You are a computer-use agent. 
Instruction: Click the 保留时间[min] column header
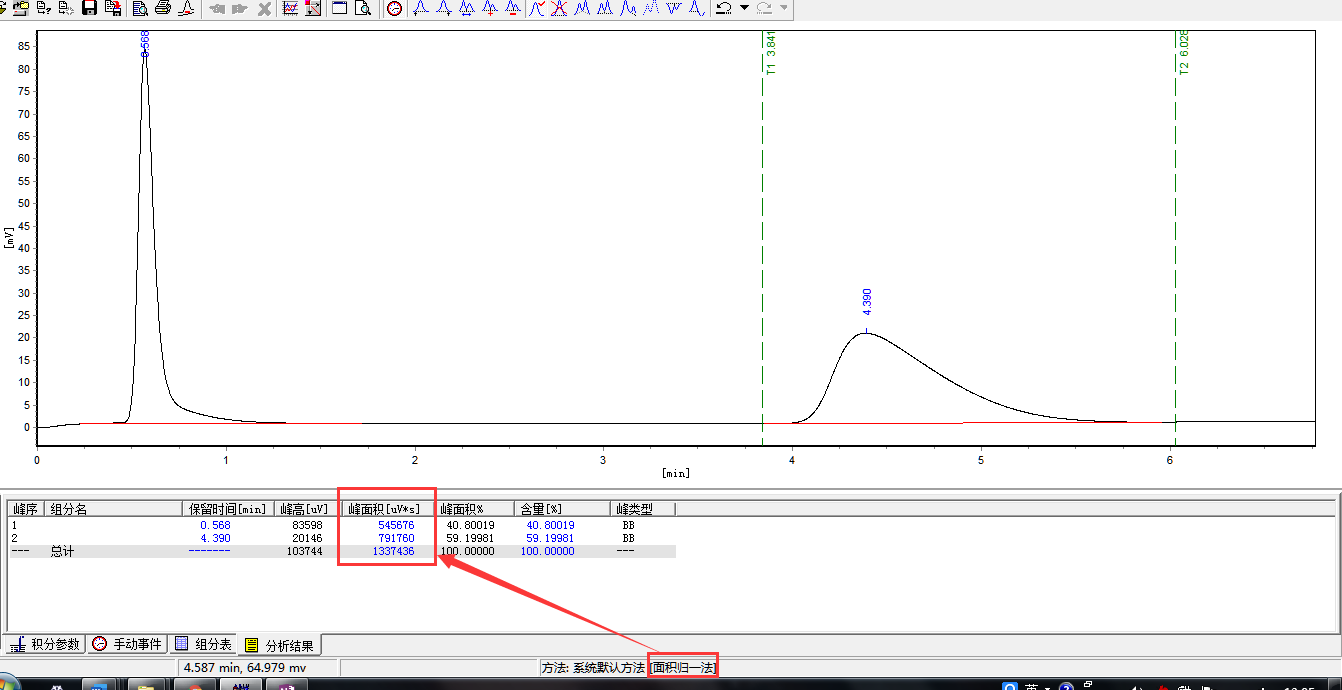click(x=226, y=509)
